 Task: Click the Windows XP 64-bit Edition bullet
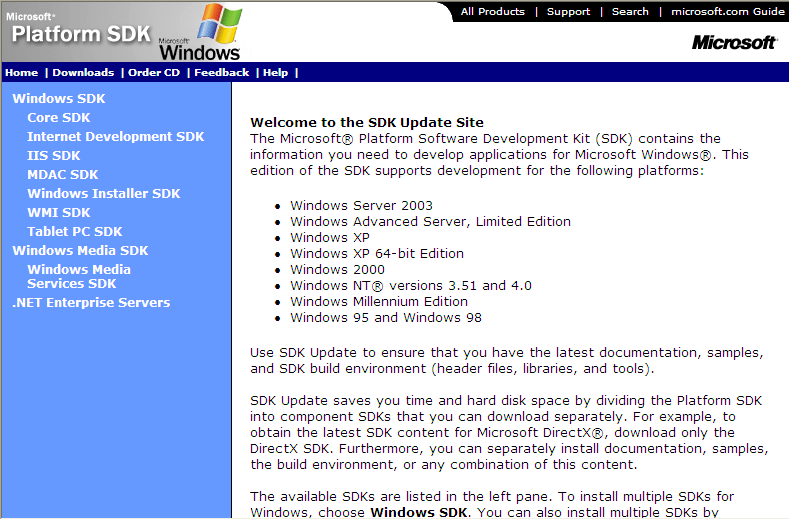377,254
